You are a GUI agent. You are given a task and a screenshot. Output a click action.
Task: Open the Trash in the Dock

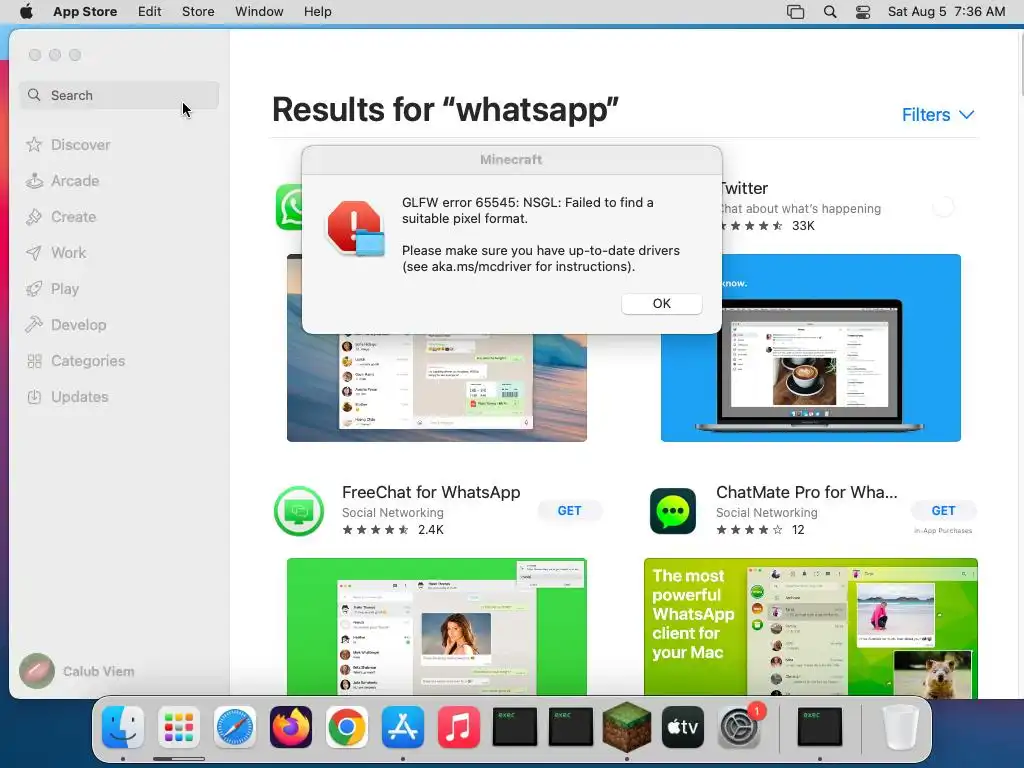click(901, 727)
